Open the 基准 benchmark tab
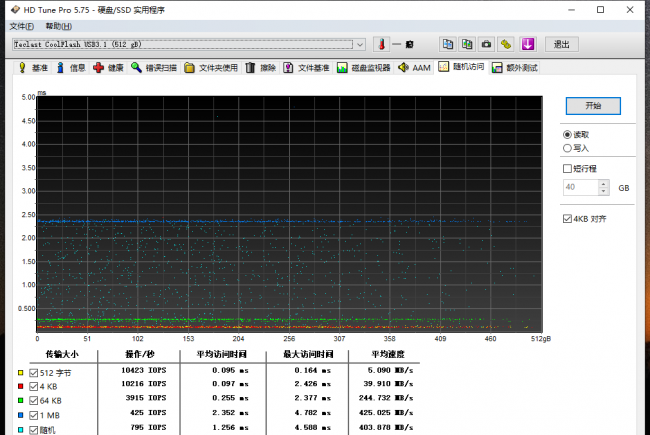650x435 pixels. 34,68
